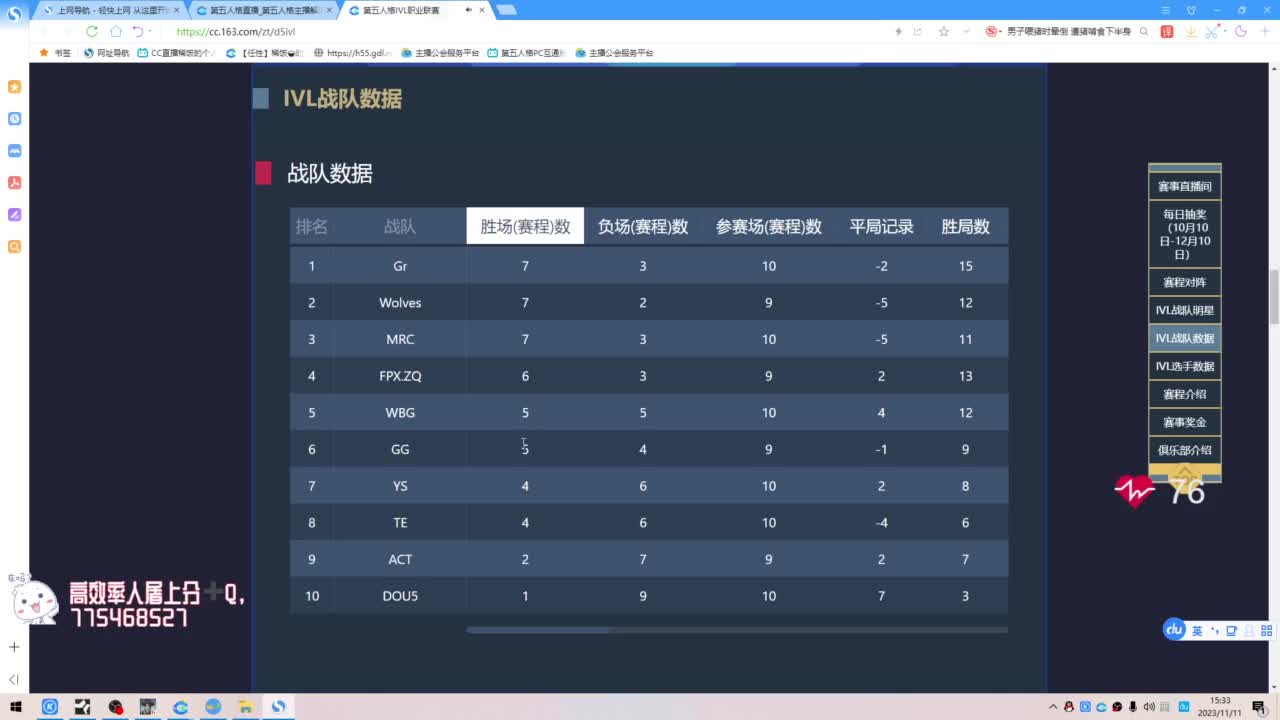This screenshot has height=720, width=1280.
Task: Jump to IVL选手数据 section
Action: click(x=1185, y=366)
